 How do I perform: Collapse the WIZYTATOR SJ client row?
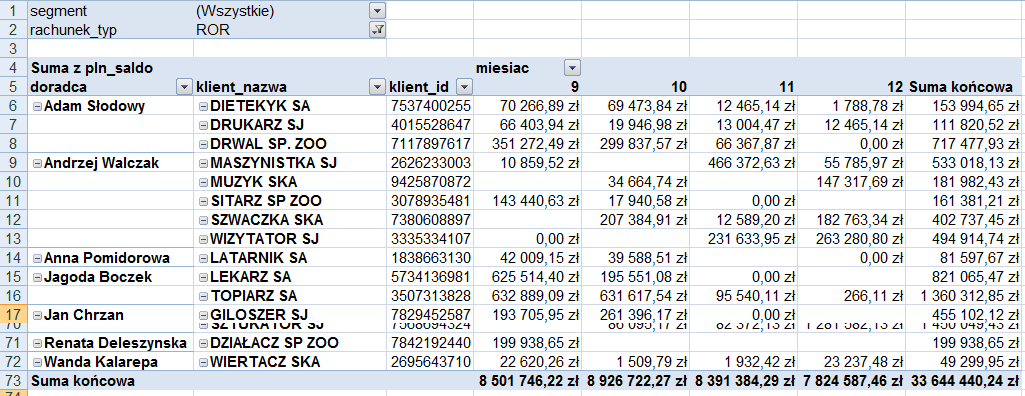tap(203, 239)
